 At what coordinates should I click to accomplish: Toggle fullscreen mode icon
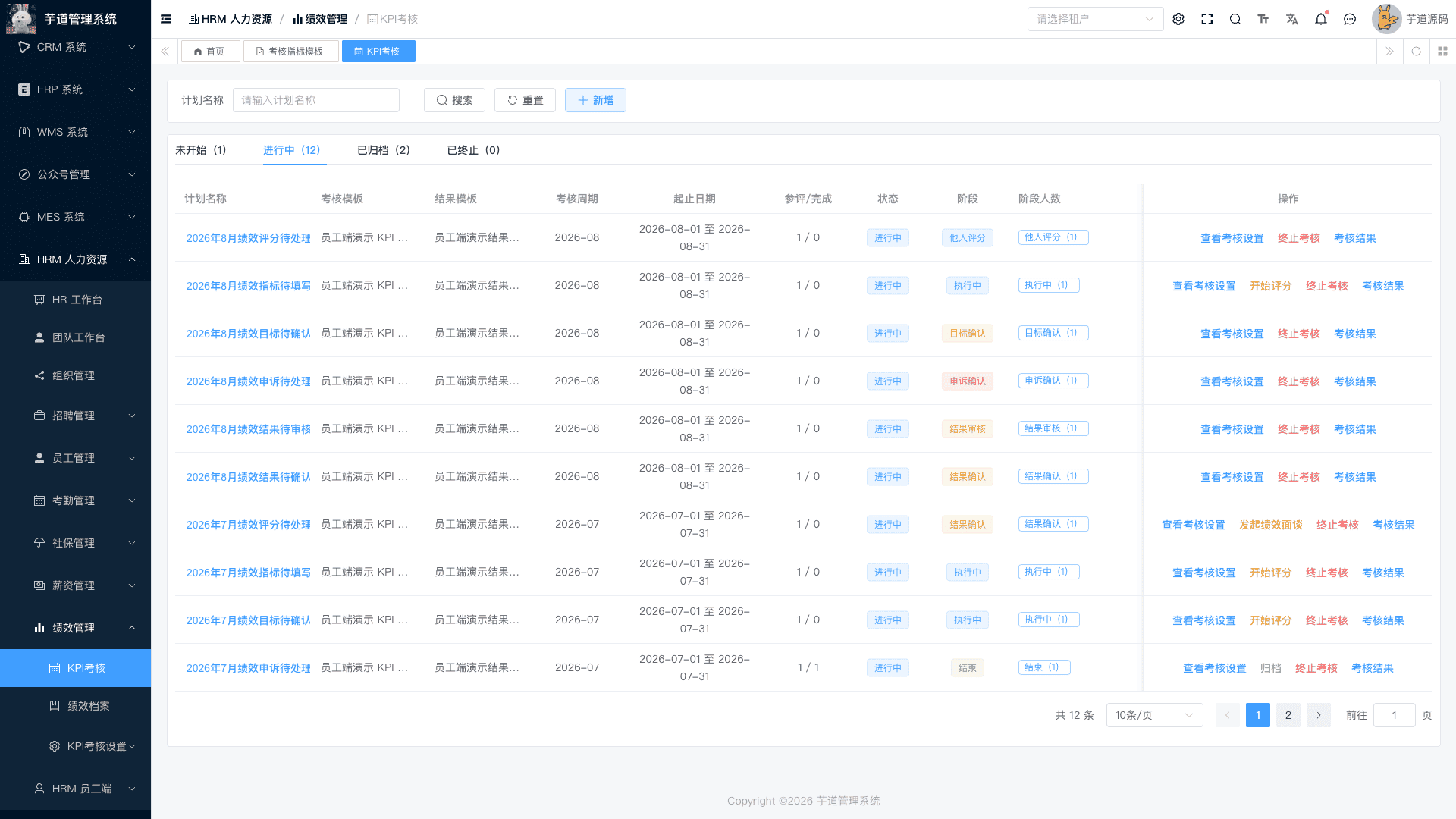pyautogui.click(x=1207, y=19)
